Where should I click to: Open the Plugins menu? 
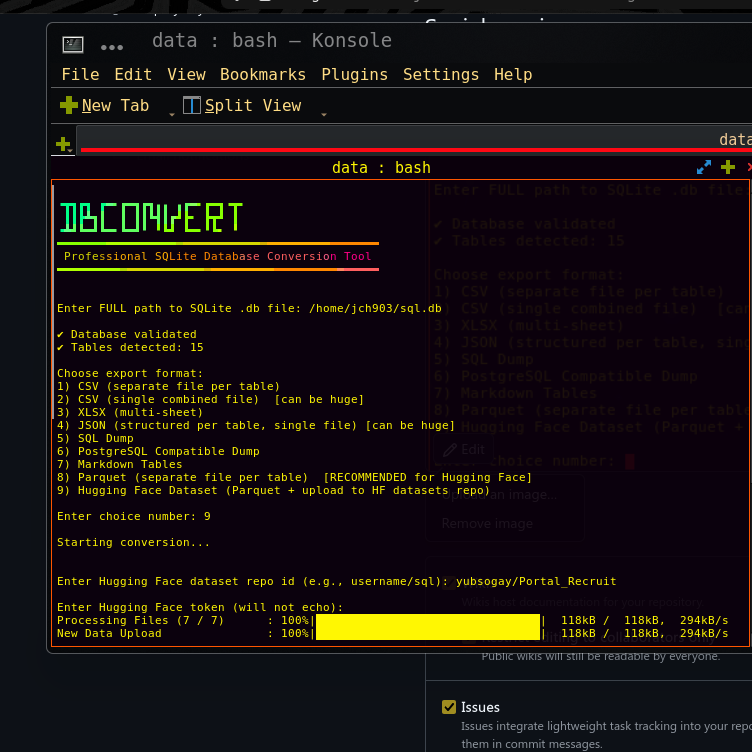coord(354,75)
